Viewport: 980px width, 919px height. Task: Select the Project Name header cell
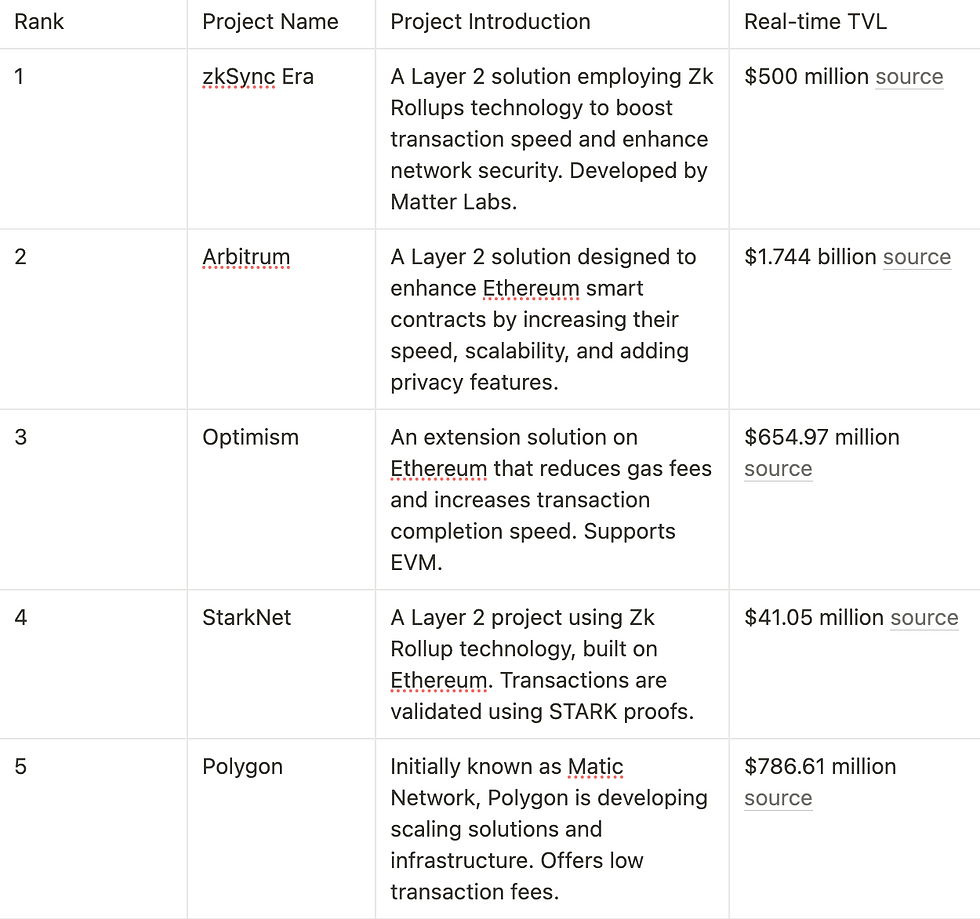point(281,24)
